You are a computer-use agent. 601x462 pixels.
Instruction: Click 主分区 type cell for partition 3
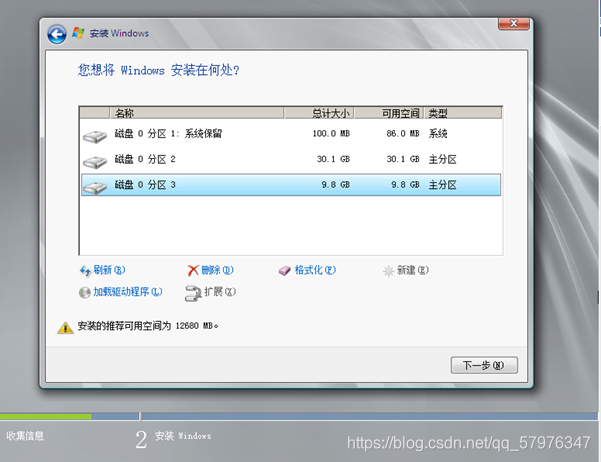tap(442, 185)
